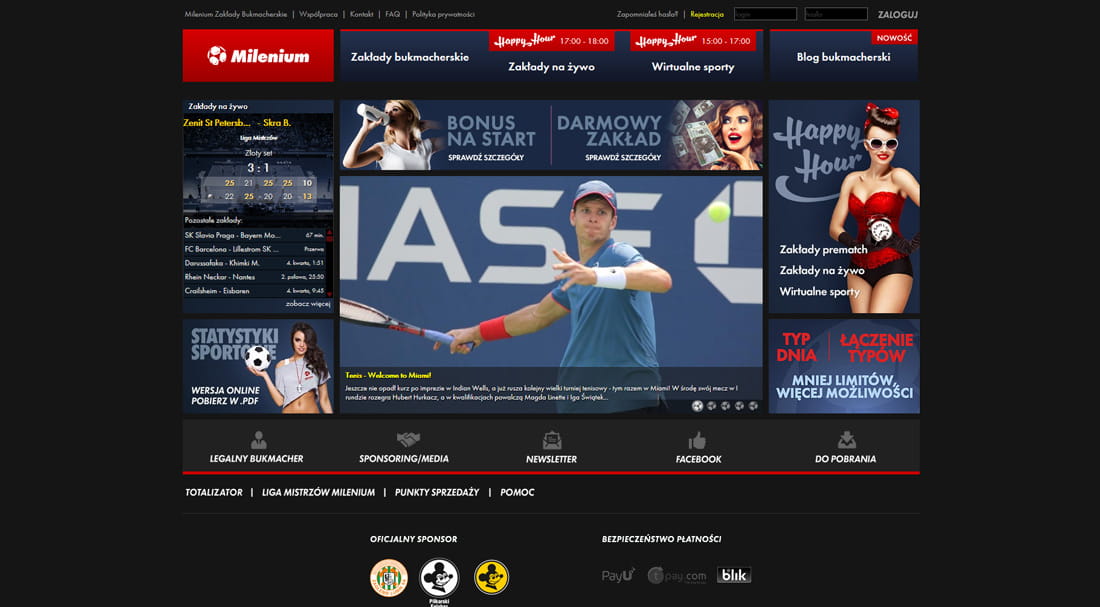Click Zapomniałeś hasła? link
The width and height of the screenshot is (1100, 607).
[x=648, y=14]
